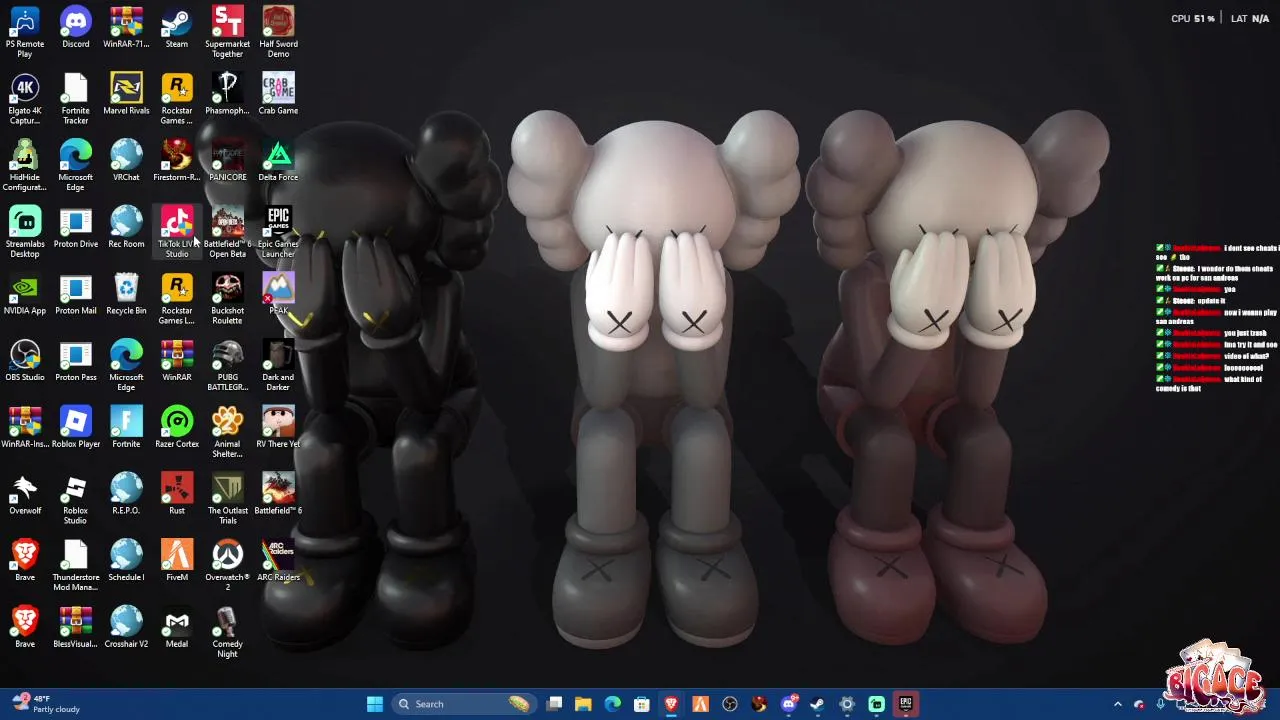Select BlessVisual archive desktop icon

click(75, 629)
